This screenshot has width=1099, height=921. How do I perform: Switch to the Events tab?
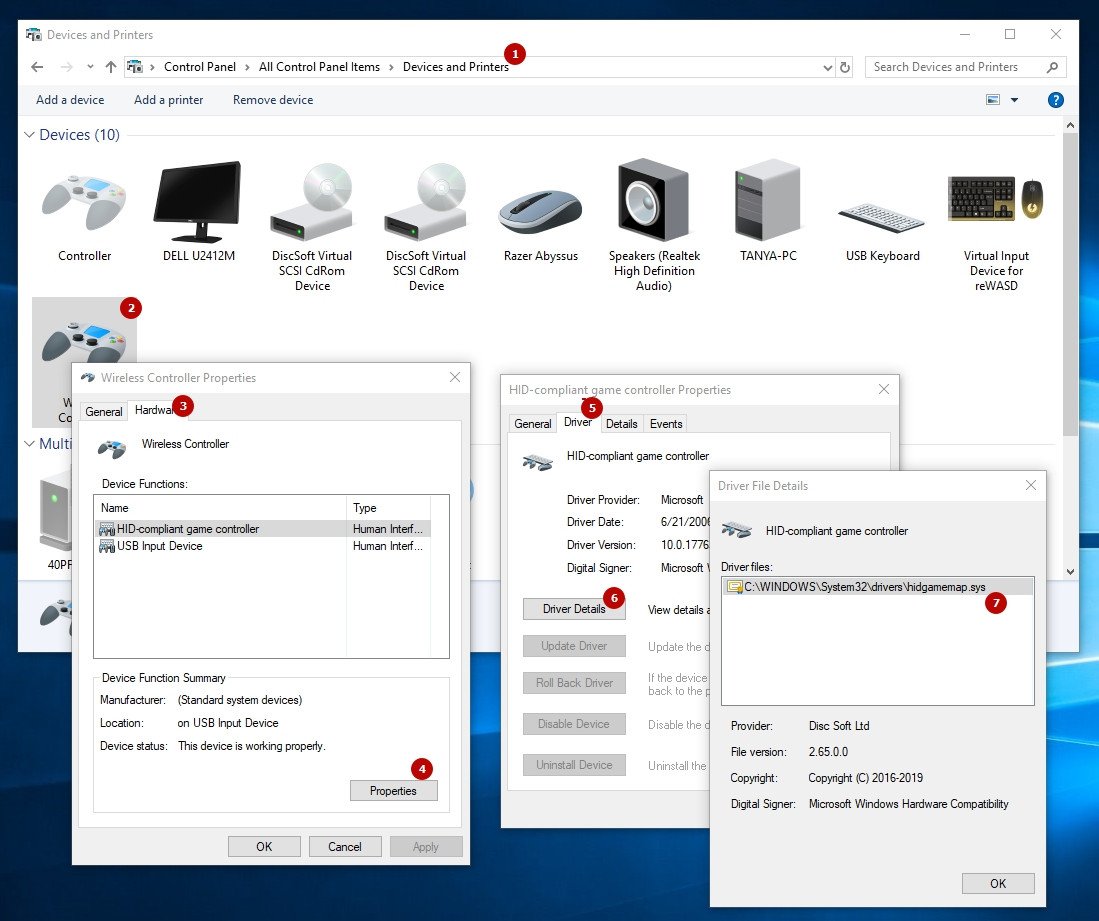tap(666, 423)
